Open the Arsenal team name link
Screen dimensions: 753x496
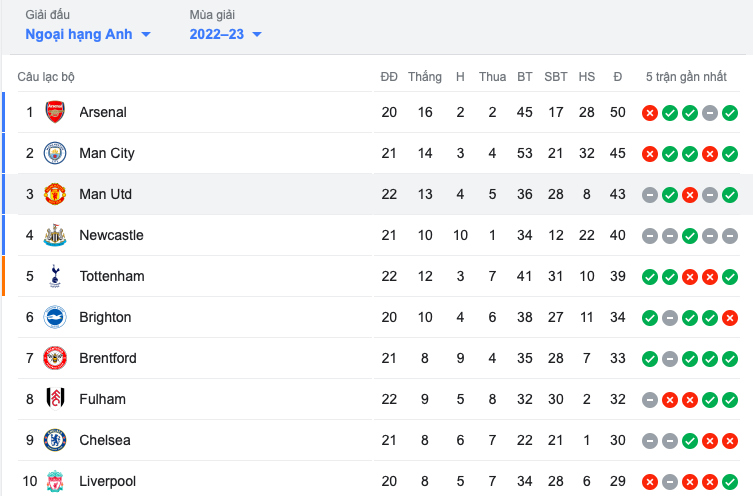click(103, 112)
